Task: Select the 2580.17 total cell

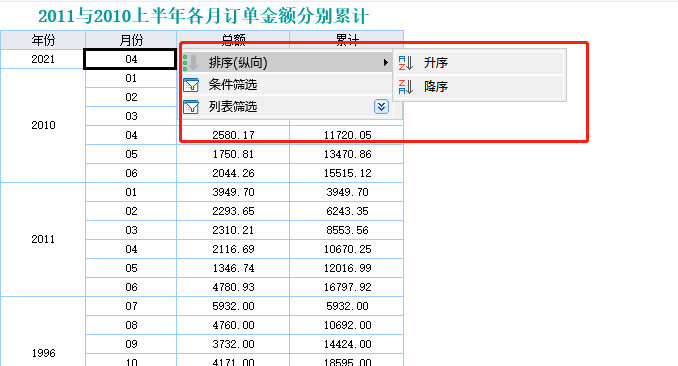Action: pyautogui.click(x=233, y=135)
